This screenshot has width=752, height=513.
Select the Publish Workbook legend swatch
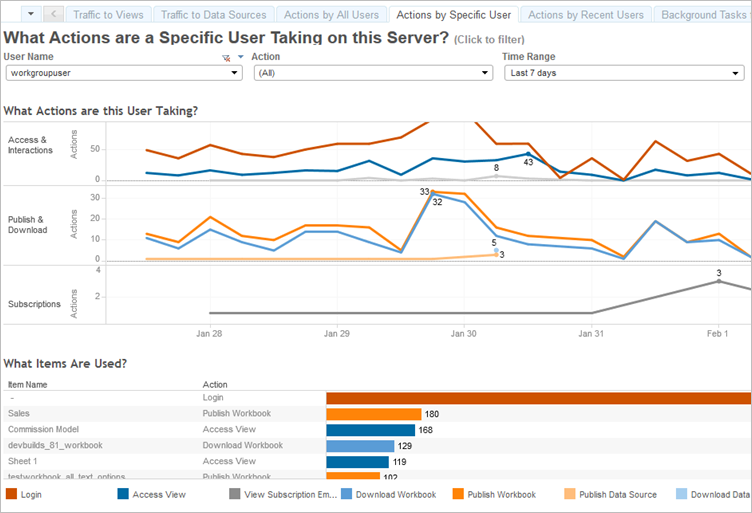[458, 494]
